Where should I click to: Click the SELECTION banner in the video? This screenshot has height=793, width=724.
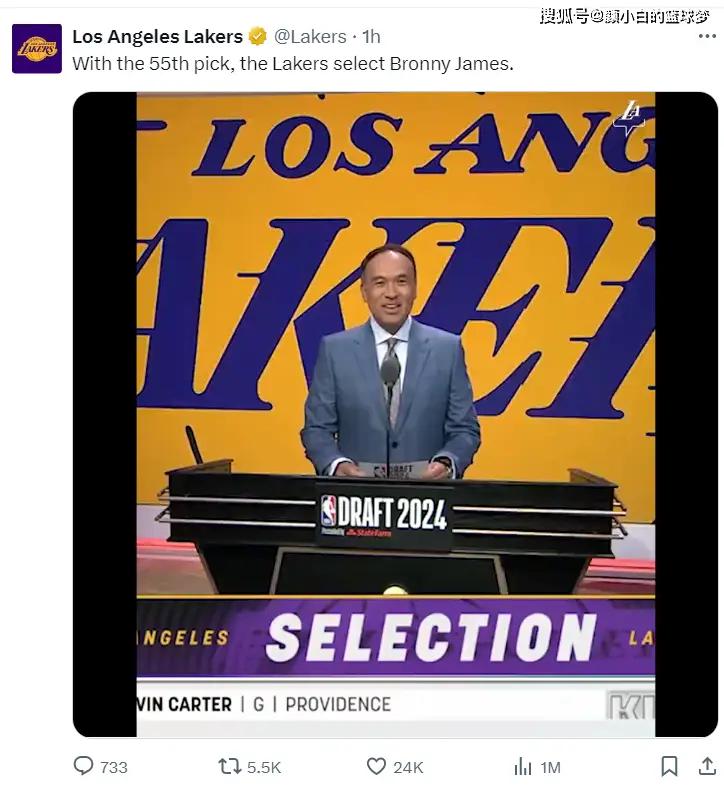431,637
